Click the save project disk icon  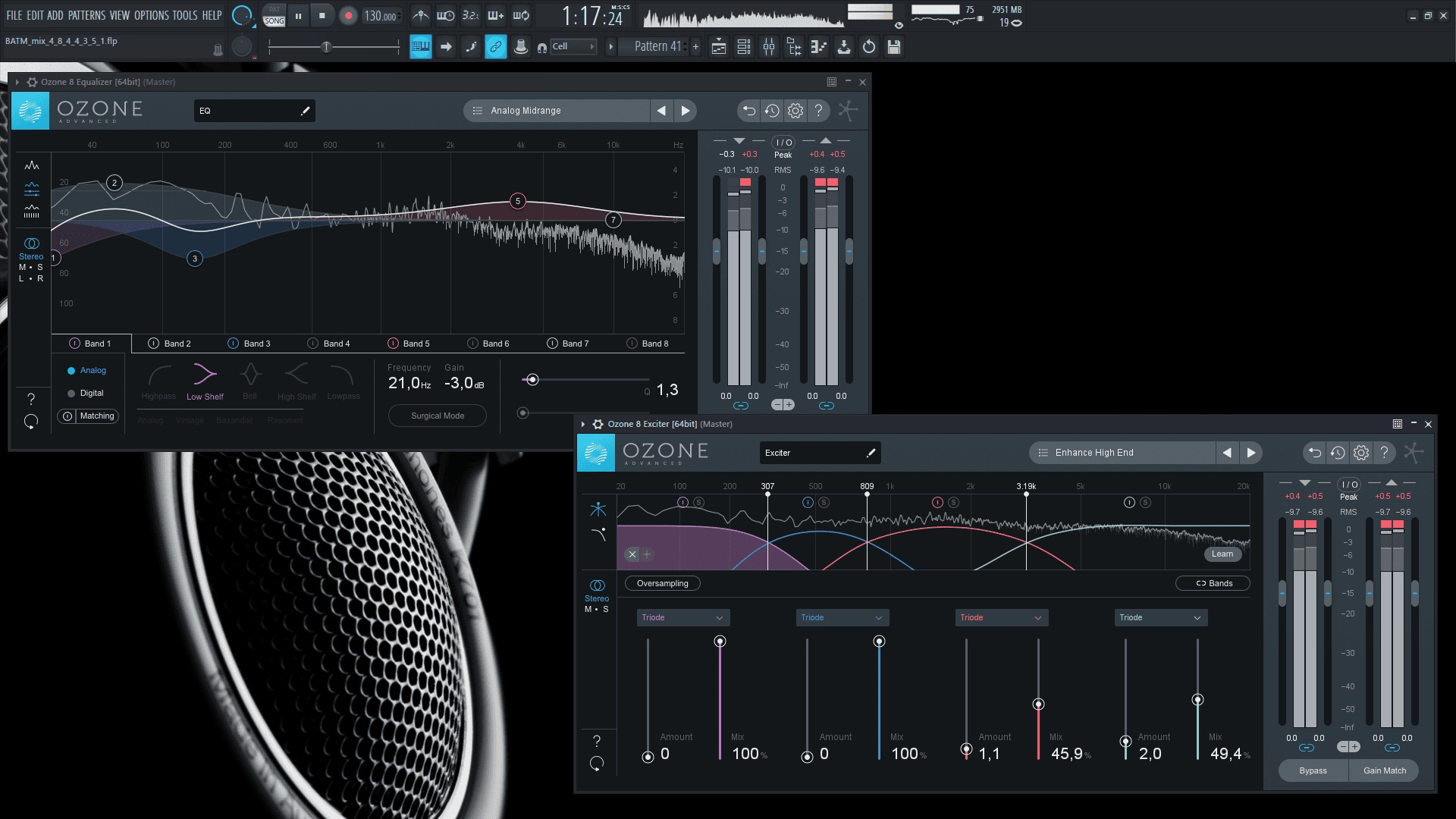(x=894, y=47)
